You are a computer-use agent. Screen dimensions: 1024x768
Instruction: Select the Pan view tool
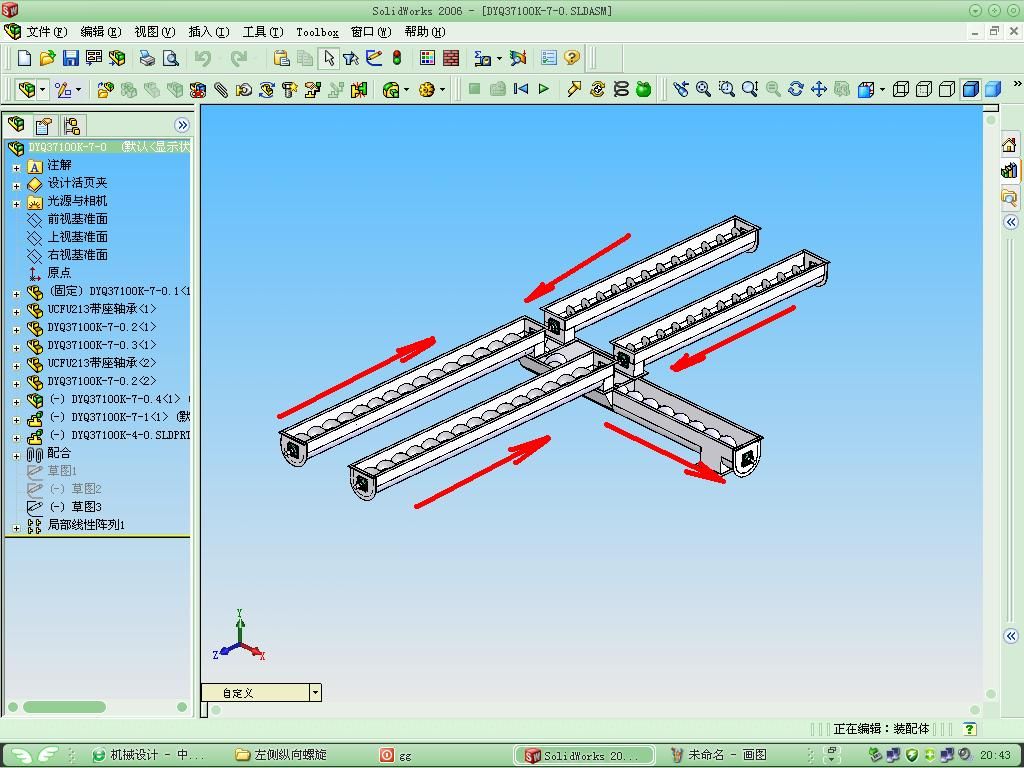click(819, 89)
